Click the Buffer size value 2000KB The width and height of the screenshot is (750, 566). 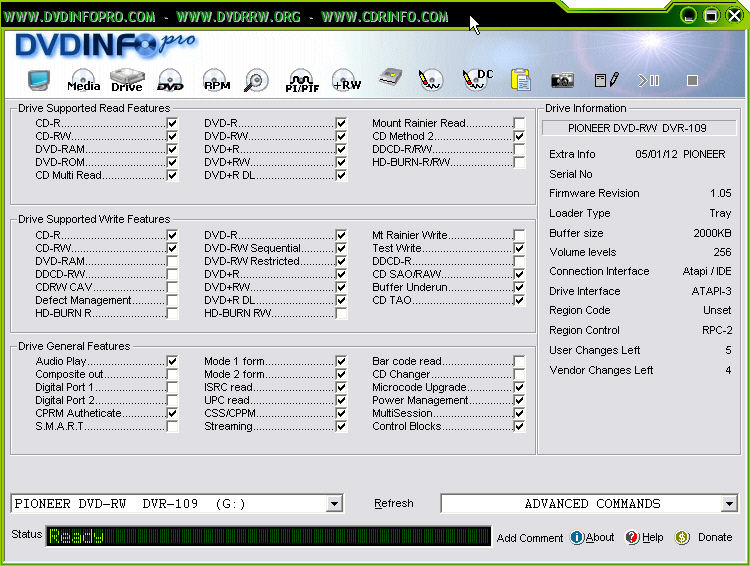click(712, 233)
